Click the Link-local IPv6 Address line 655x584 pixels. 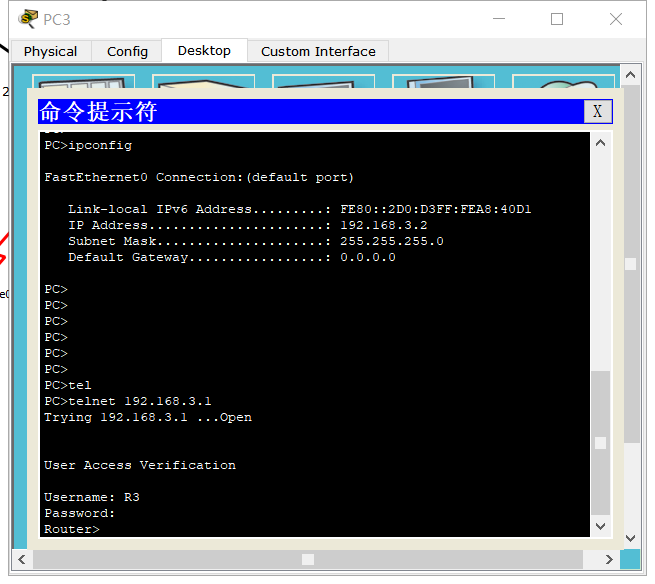coord(300,209)
